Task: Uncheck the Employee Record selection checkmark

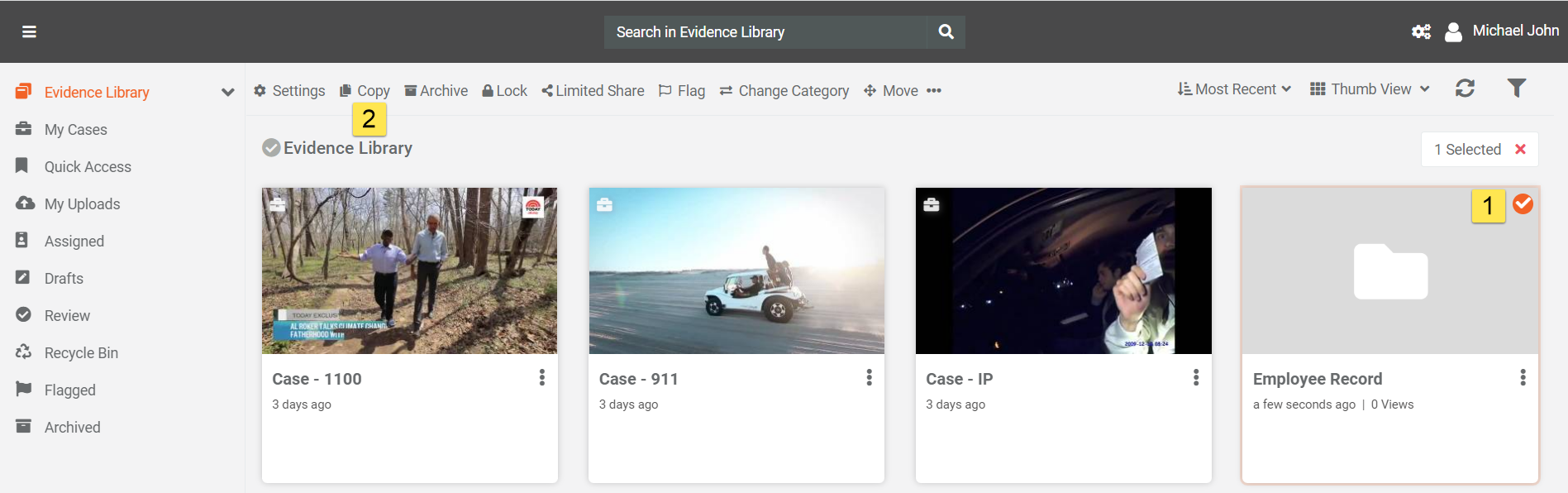Action: click(1523, 203)
